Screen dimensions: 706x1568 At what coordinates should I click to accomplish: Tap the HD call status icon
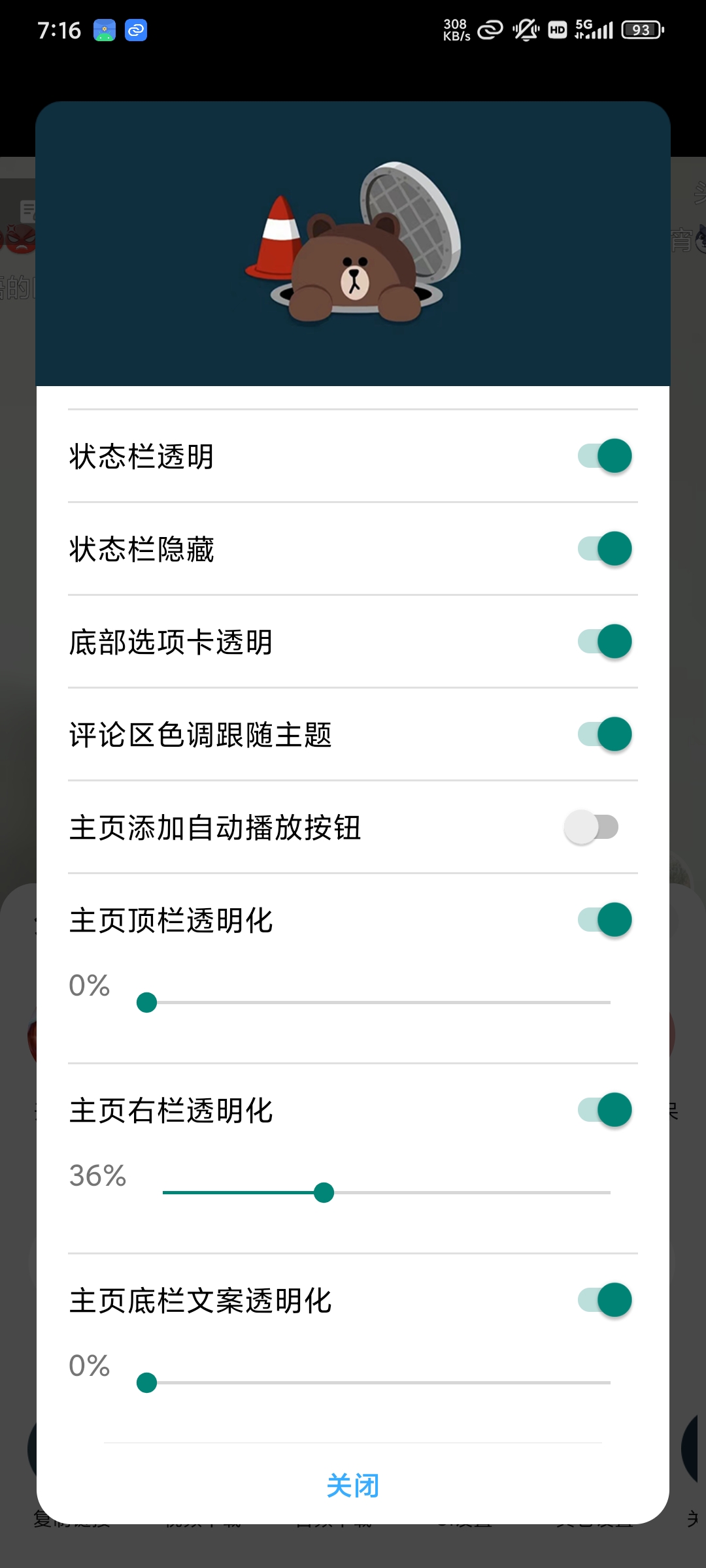(557, 30)
